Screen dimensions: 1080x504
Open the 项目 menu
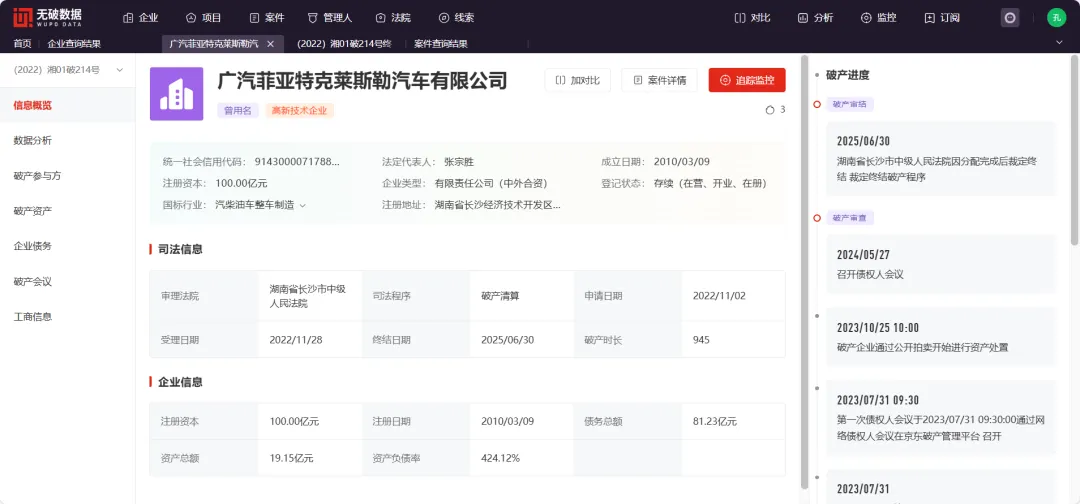click(204, 18)
